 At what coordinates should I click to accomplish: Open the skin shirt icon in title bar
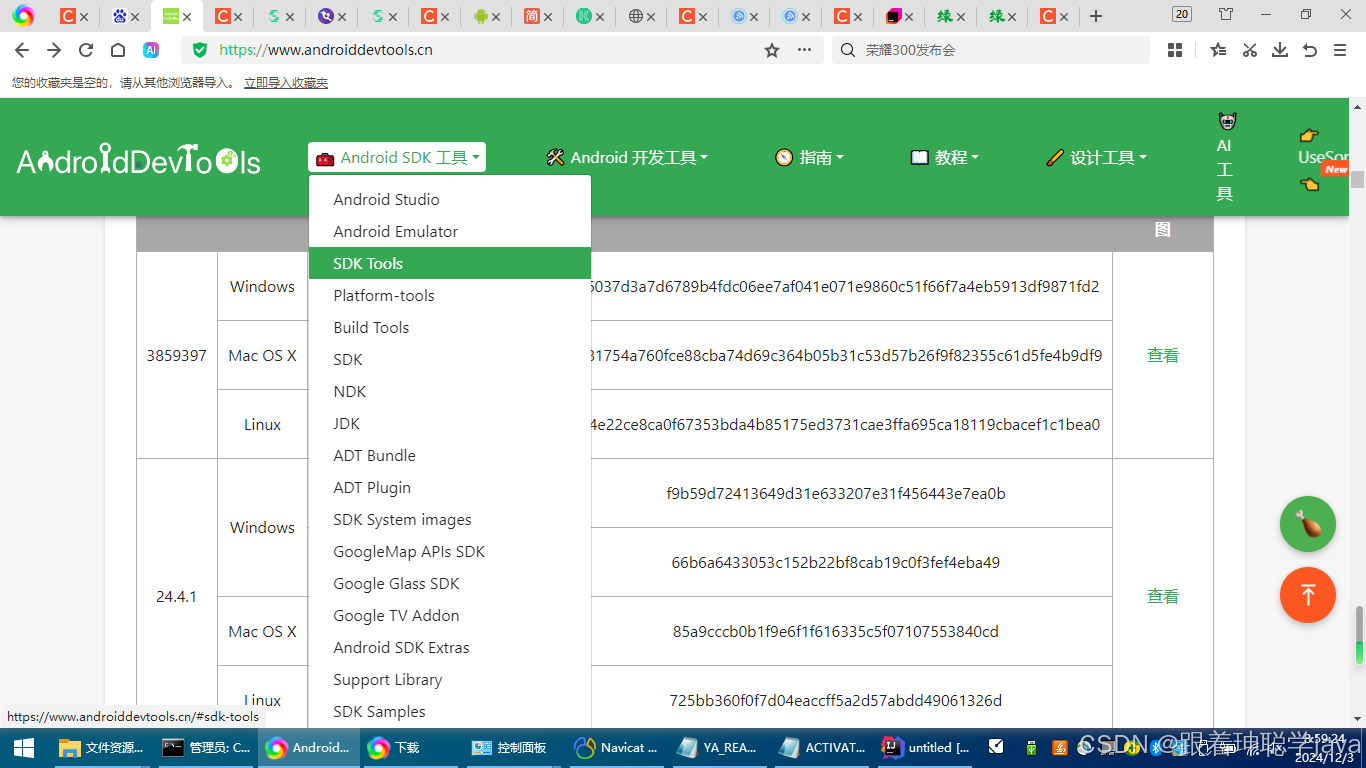1226,14
